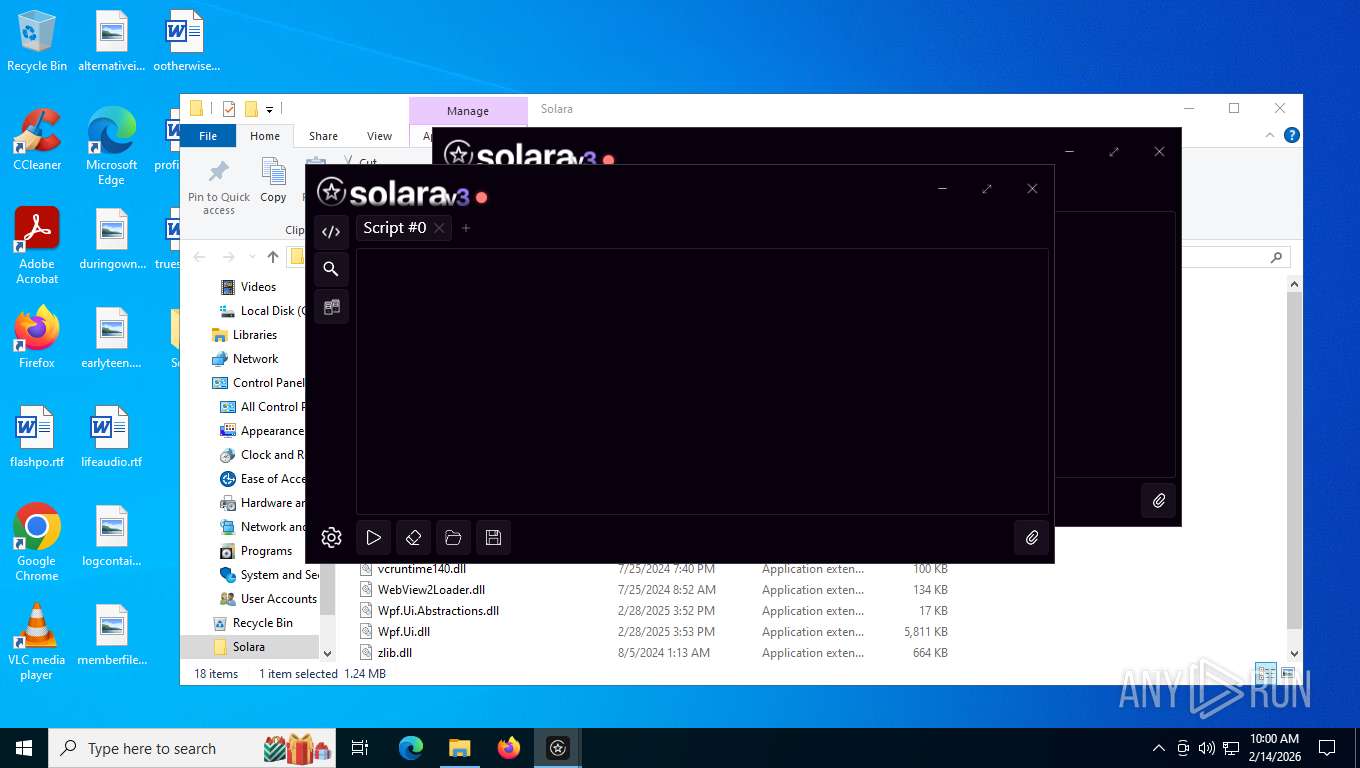Select User Accounts in navigation pane
Image resolution: width=1360 pixels, height=768 pixels.
[278, 599]
